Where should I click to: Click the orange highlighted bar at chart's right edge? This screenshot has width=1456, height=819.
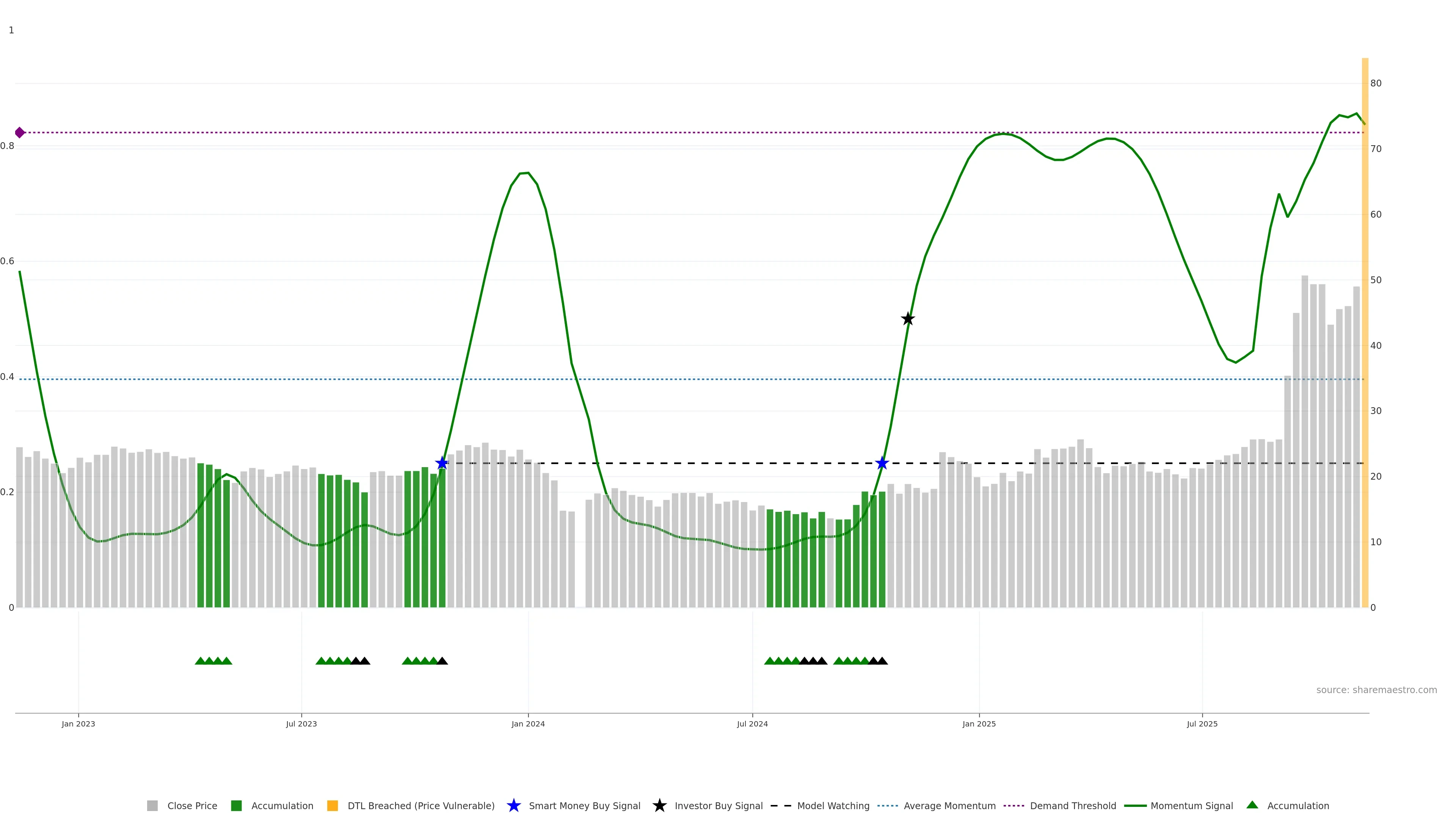pyautogui.click(x=1365, y=339)
